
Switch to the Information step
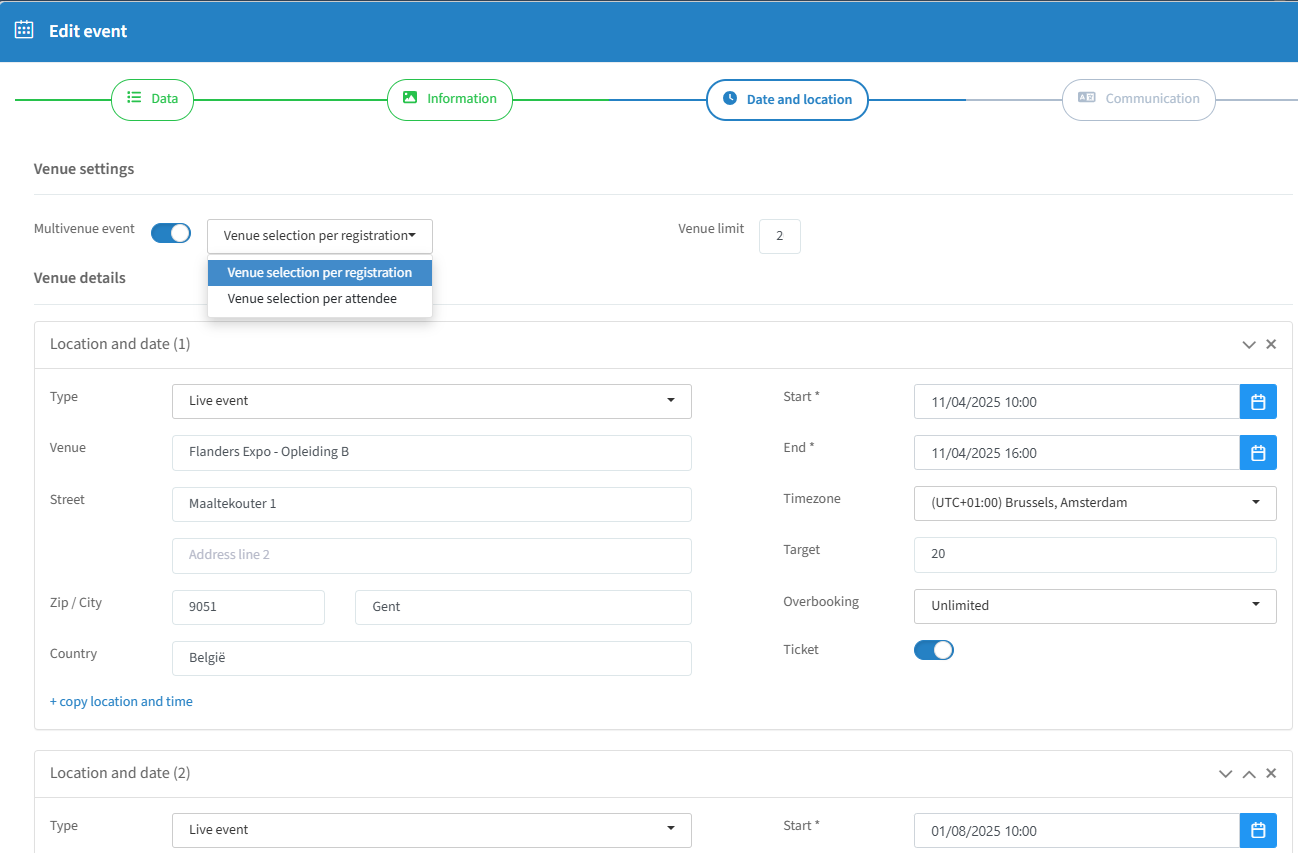[450, 100]
